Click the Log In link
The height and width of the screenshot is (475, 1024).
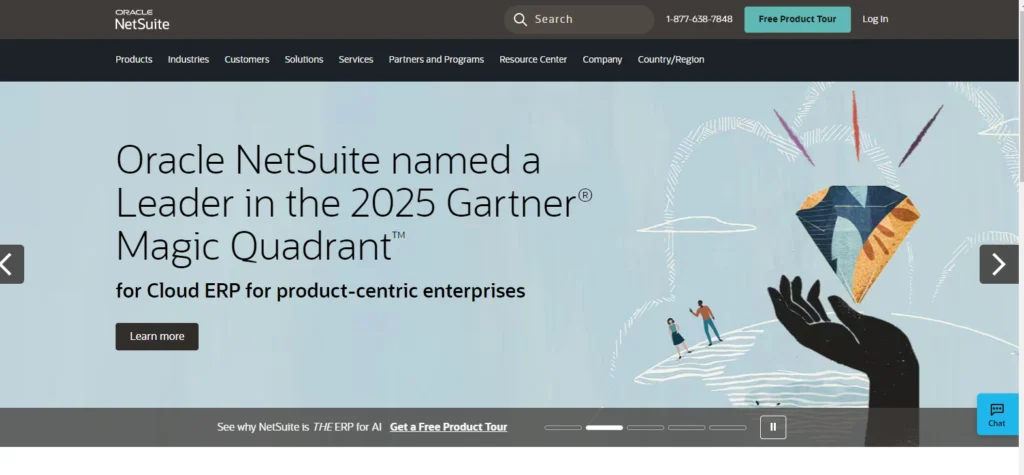coord(875,19)
